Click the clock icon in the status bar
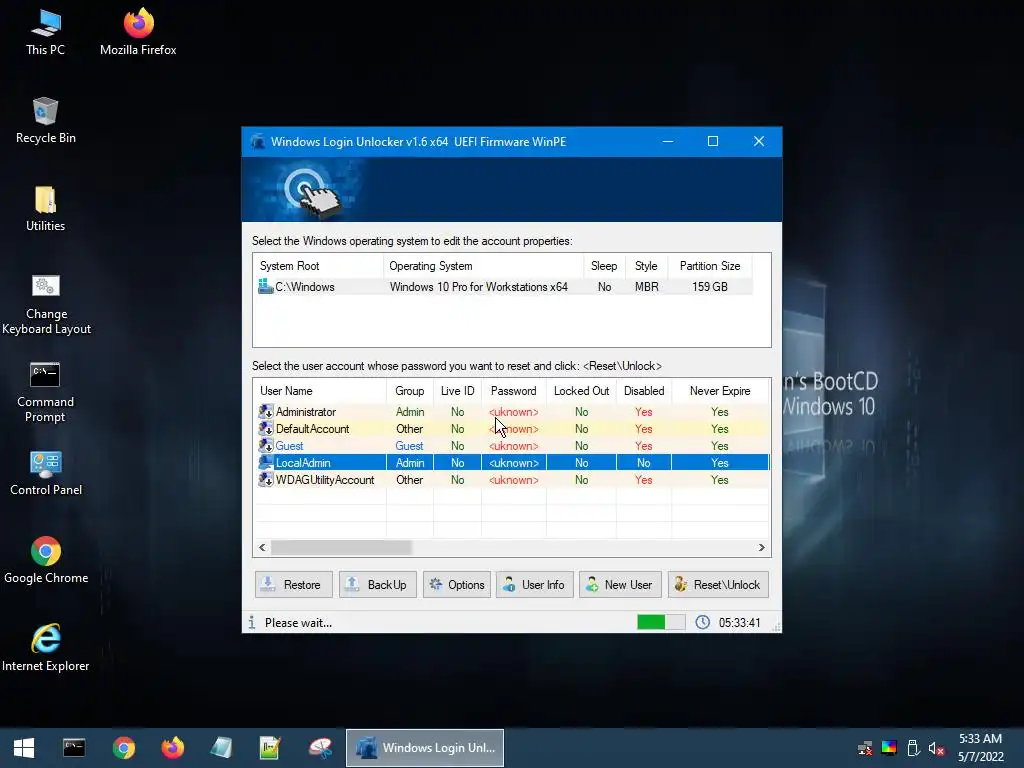The image size is (1024, 768). point(703,622)
